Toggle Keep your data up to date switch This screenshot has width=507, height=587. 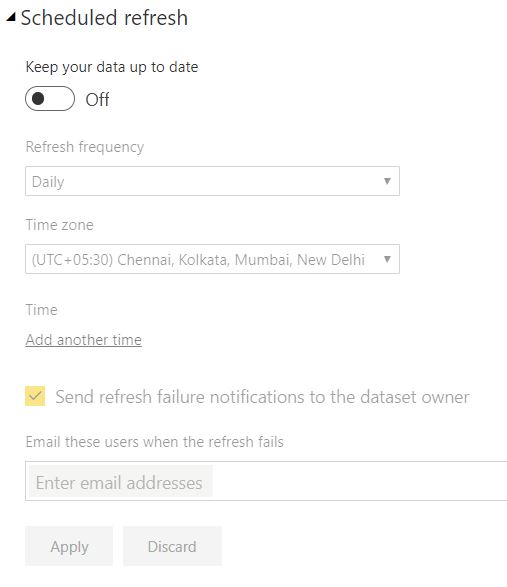click(50, 99)
